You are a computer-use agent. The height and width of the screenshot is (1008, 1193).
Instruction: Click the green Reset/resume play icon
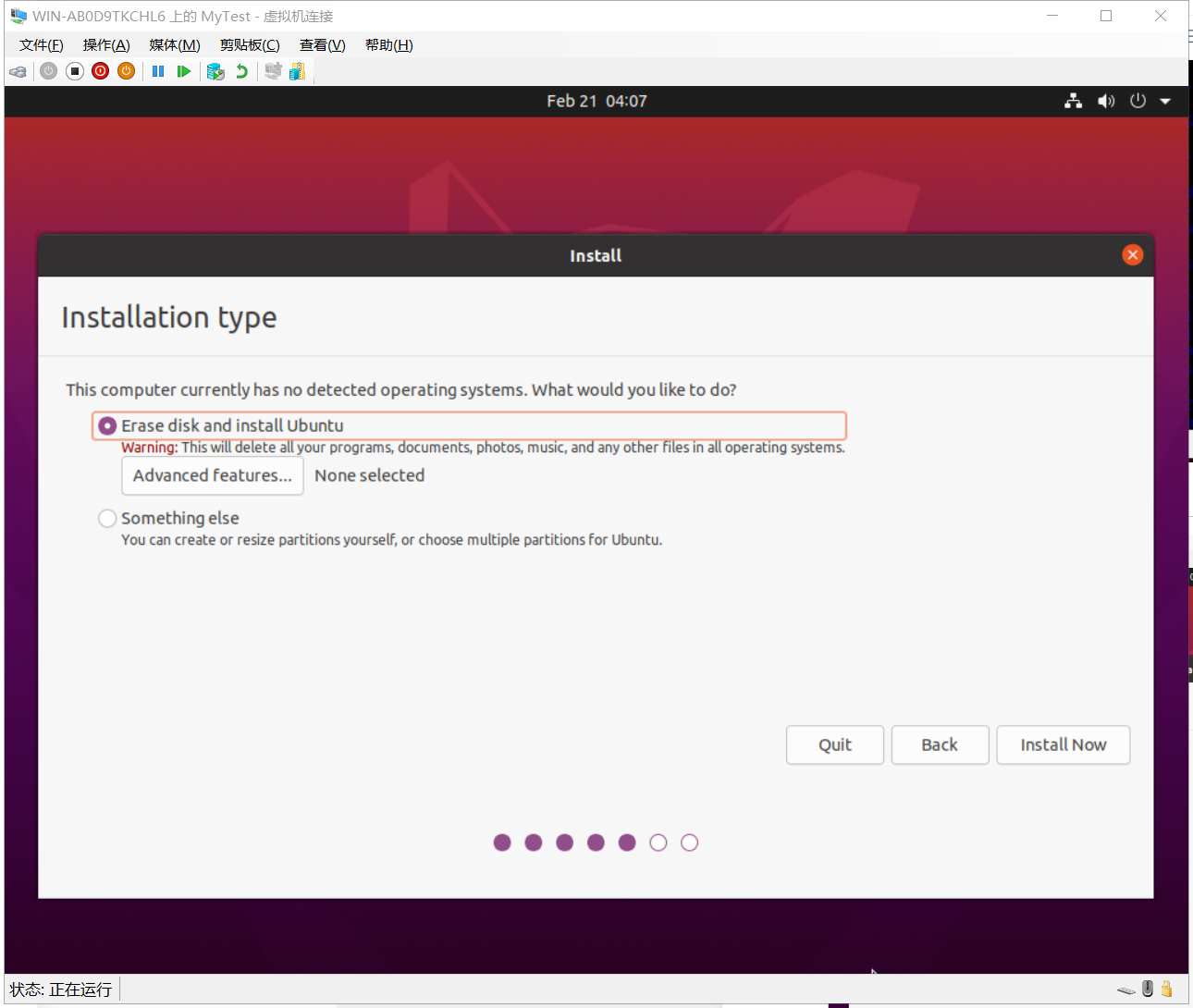(x=184, y=71)
